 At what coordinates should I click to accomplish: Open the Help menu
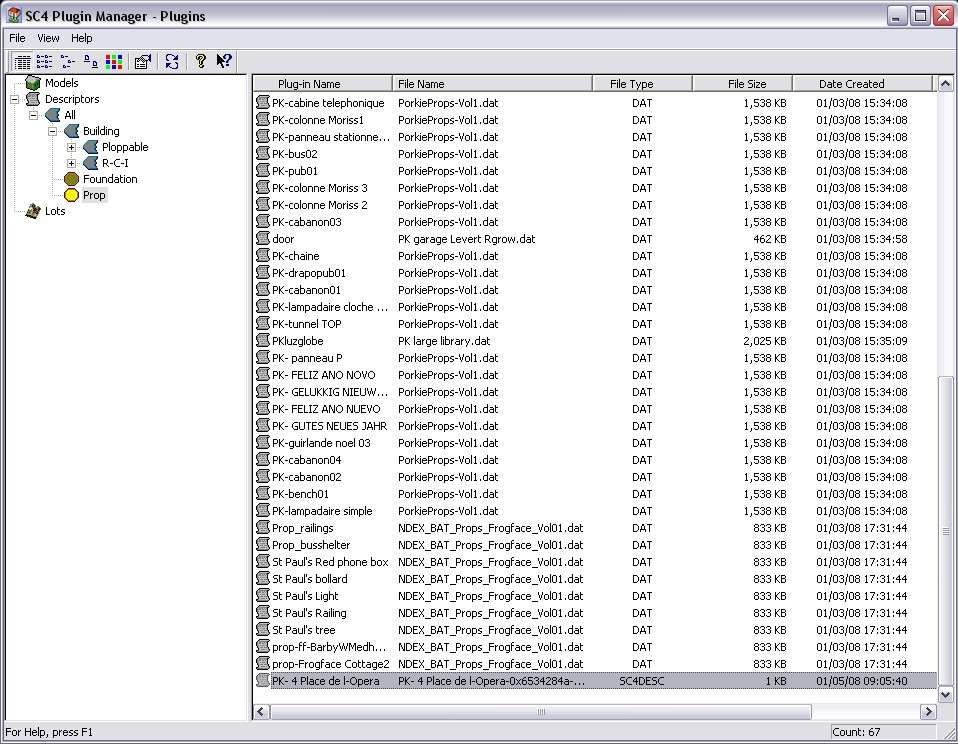81,38
